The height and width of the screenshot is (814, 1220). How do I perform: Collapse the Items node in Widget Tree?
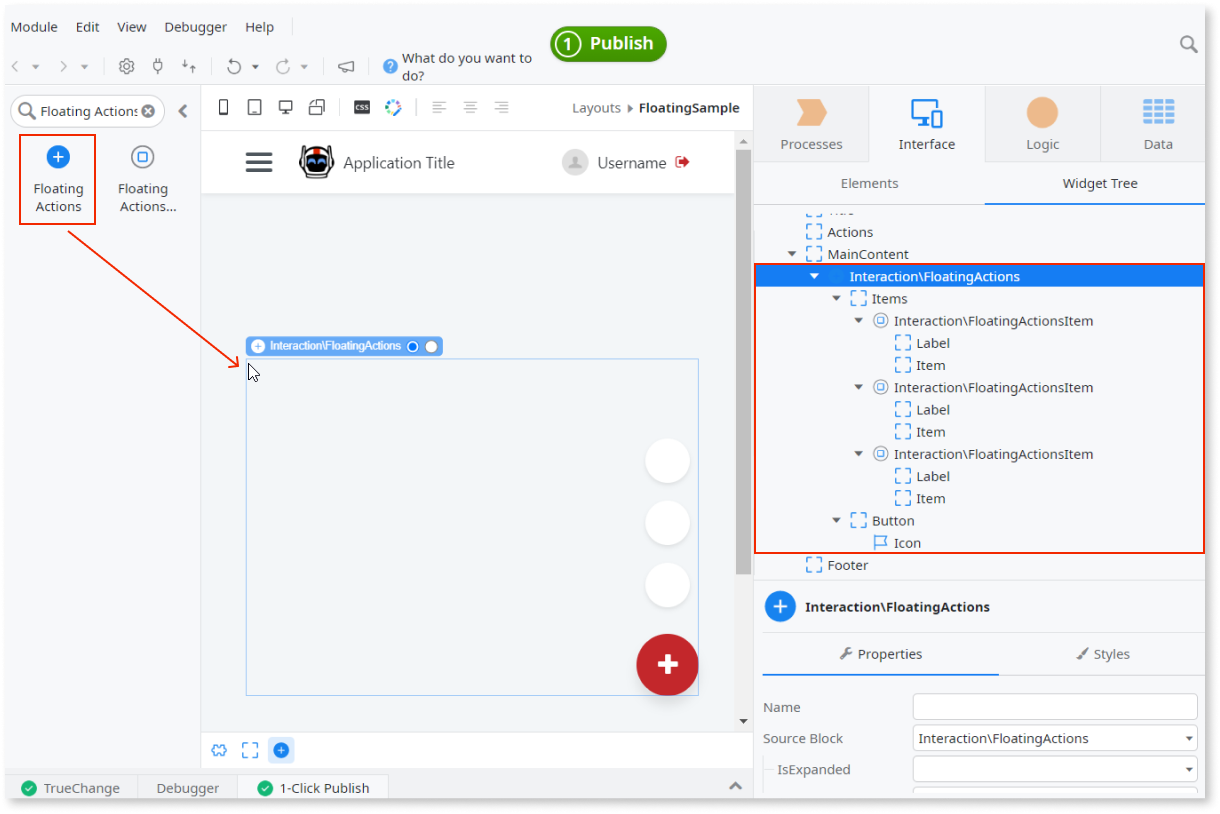coord(837,298)
